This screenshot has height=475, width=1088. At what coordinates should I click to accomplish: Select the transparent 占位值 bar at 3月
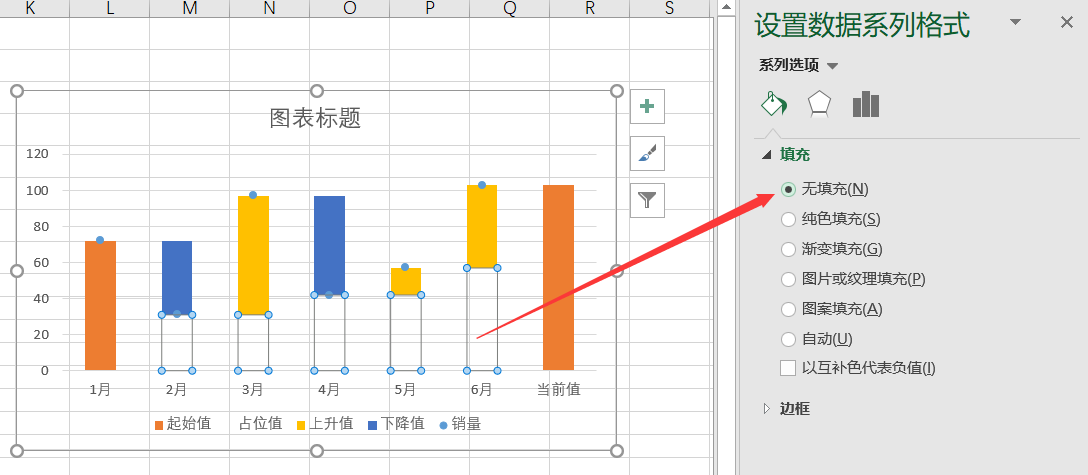tap(253, 343)
